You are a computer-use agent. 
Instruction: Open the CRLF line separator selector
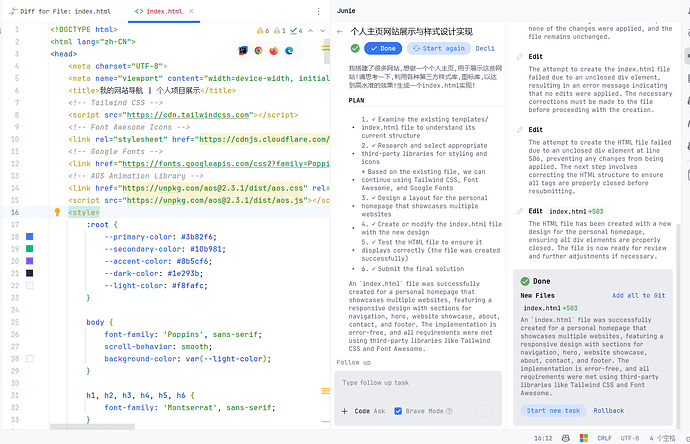click(x=605, y=438)
